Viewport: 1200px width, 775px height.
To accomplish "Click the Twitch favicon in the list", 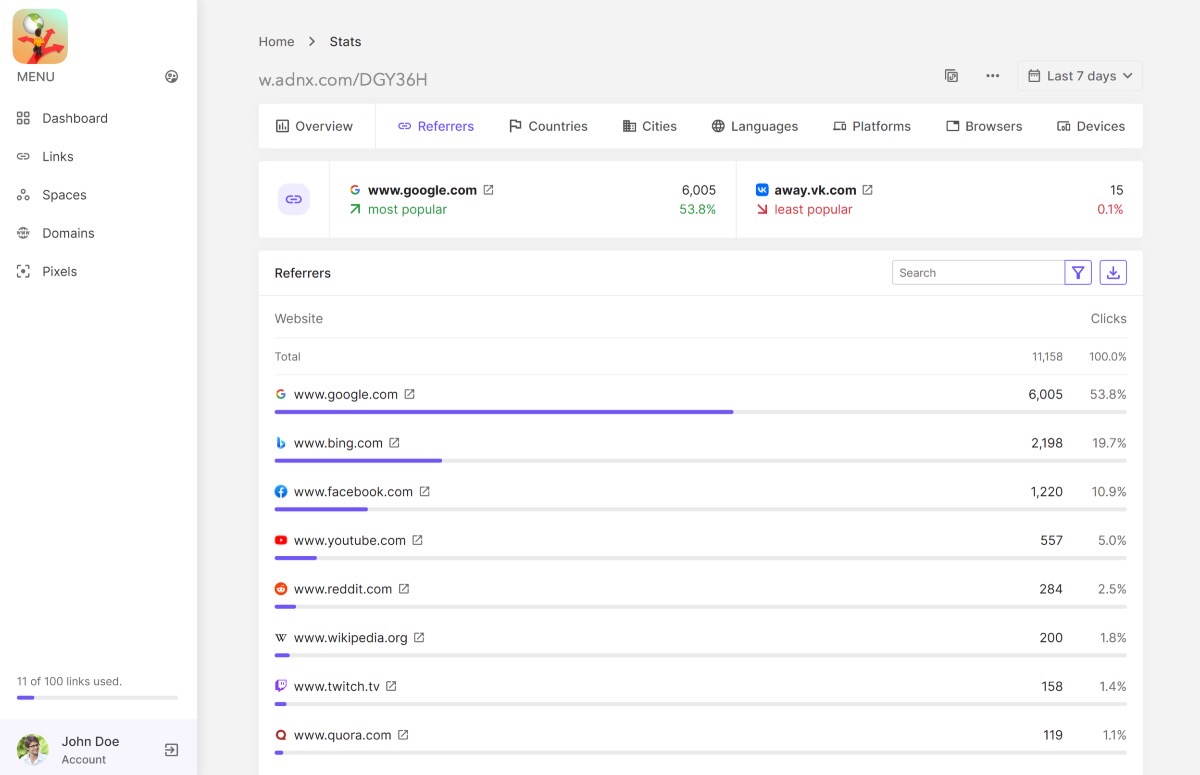I will pos(281,686).
